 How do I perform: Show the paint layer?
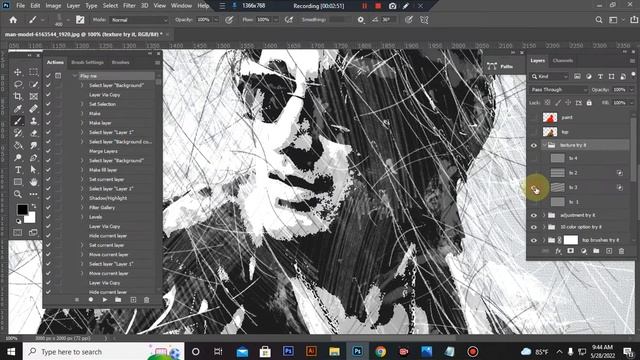point(533,118)
